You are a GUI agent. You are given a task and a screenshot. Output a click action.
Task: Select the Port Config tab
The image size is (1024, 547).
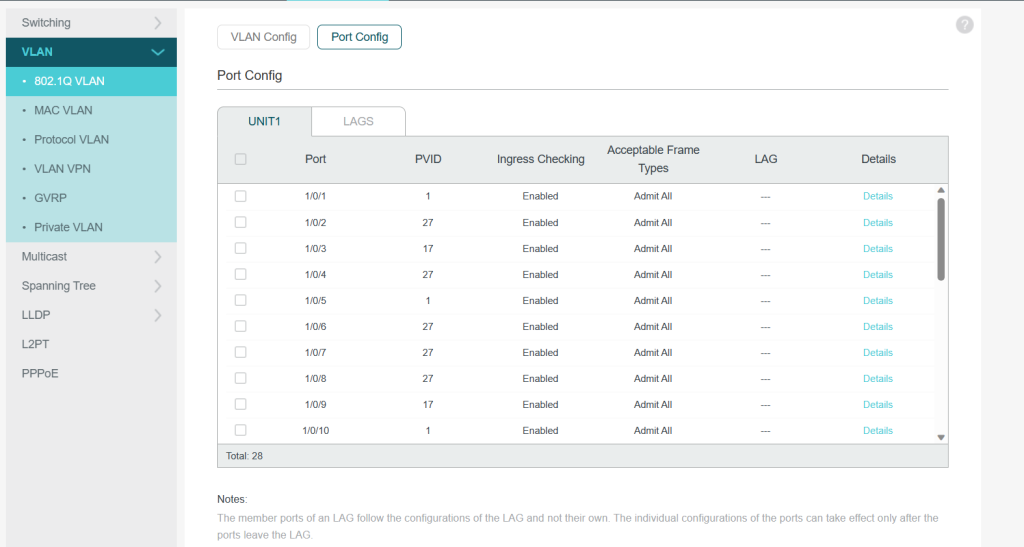pos(359,37)
